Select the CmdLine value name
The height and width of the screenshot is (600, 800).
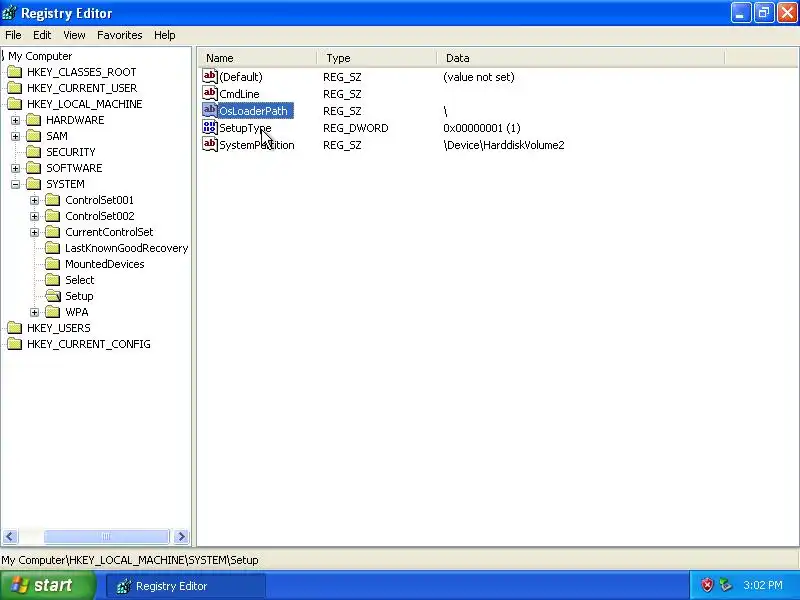[239, 94]
